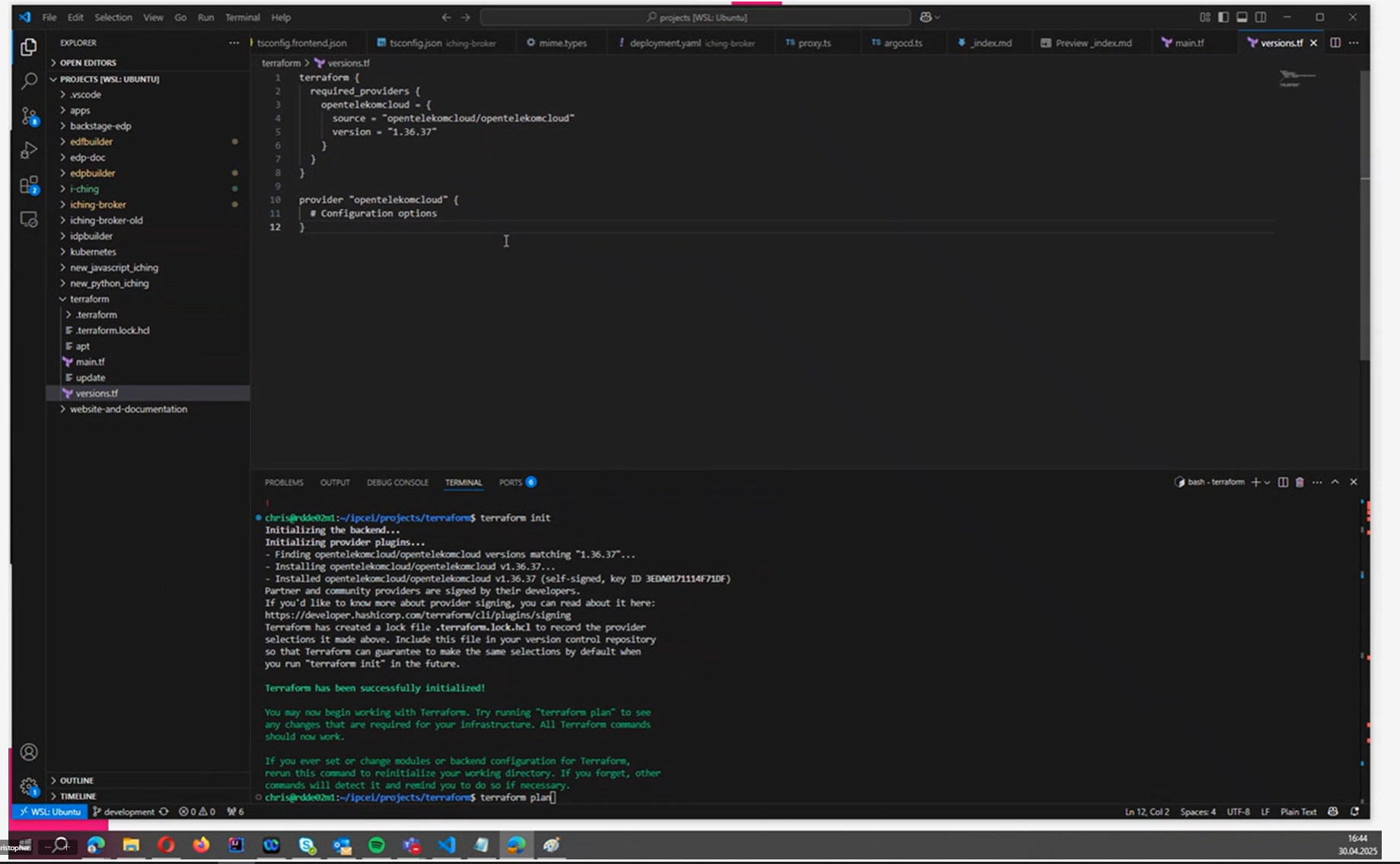
Task: Click the WSL: Ubuntu remote indicator
Action: point(50,812)
